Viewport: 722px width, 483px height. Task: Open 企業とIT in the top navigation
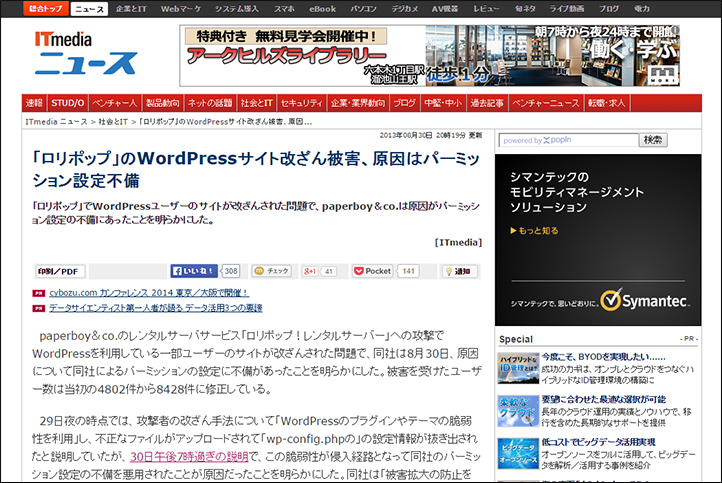click(x=131, y=9)
